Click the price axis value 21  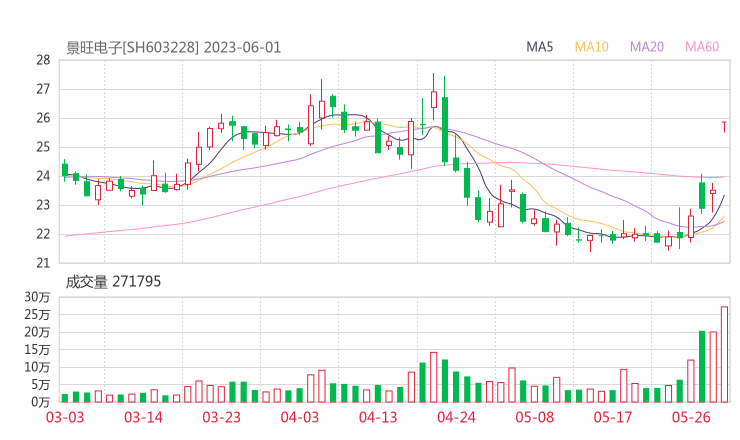[43, 263]
